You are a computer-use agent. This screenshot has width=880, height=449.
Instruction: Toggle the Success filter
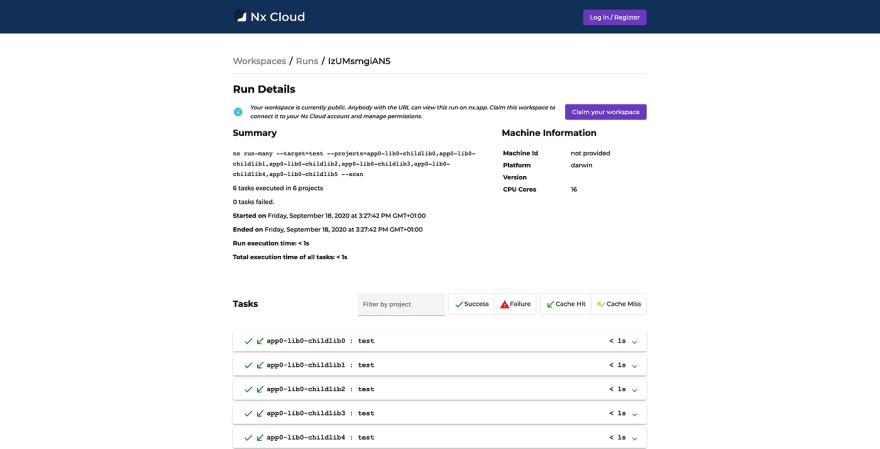point(471,304)
